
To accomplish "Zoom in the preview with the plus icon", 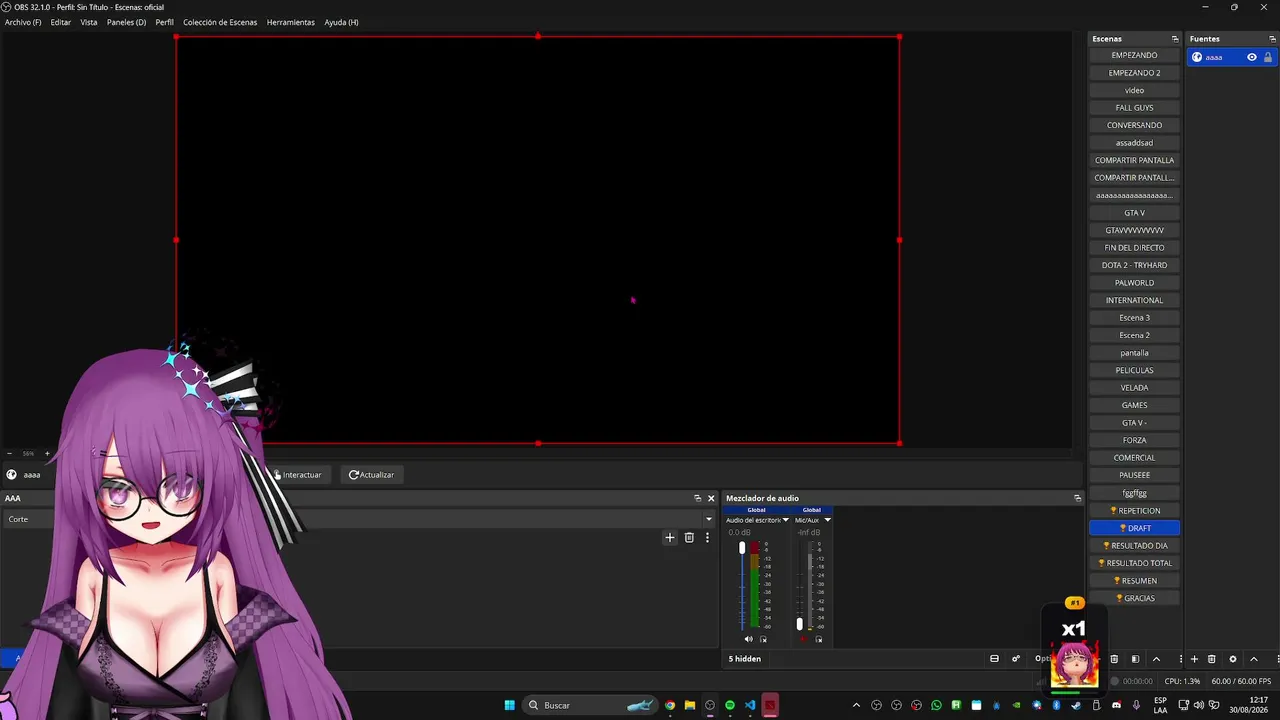I will [x=46, y=454].
